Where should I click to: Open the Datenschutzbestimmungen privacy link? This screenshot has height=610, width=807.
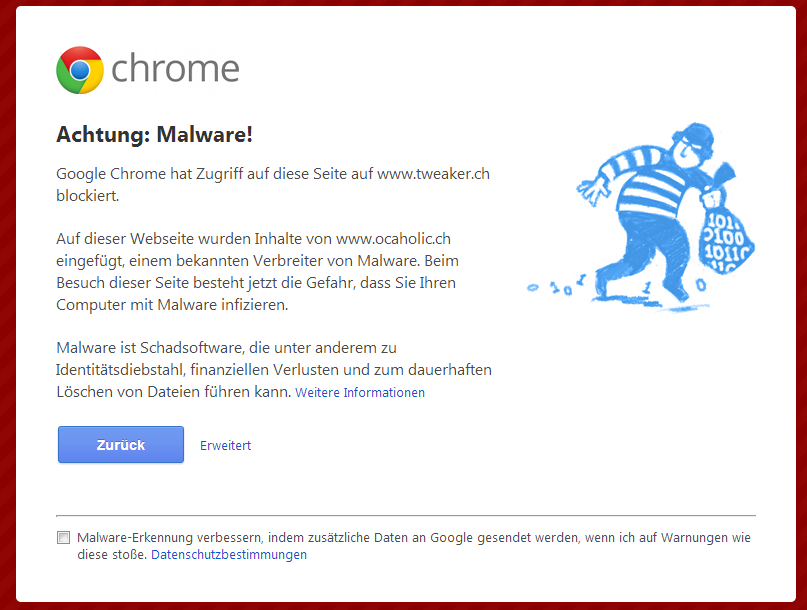tap(229, 555)
